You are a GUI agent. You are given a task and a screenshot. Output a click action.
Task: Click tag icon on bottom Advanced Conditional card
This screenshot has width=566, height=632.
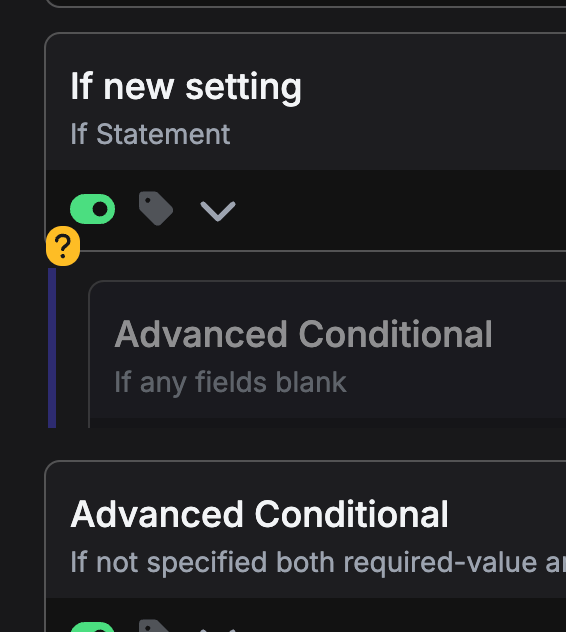tap(155, 626)
